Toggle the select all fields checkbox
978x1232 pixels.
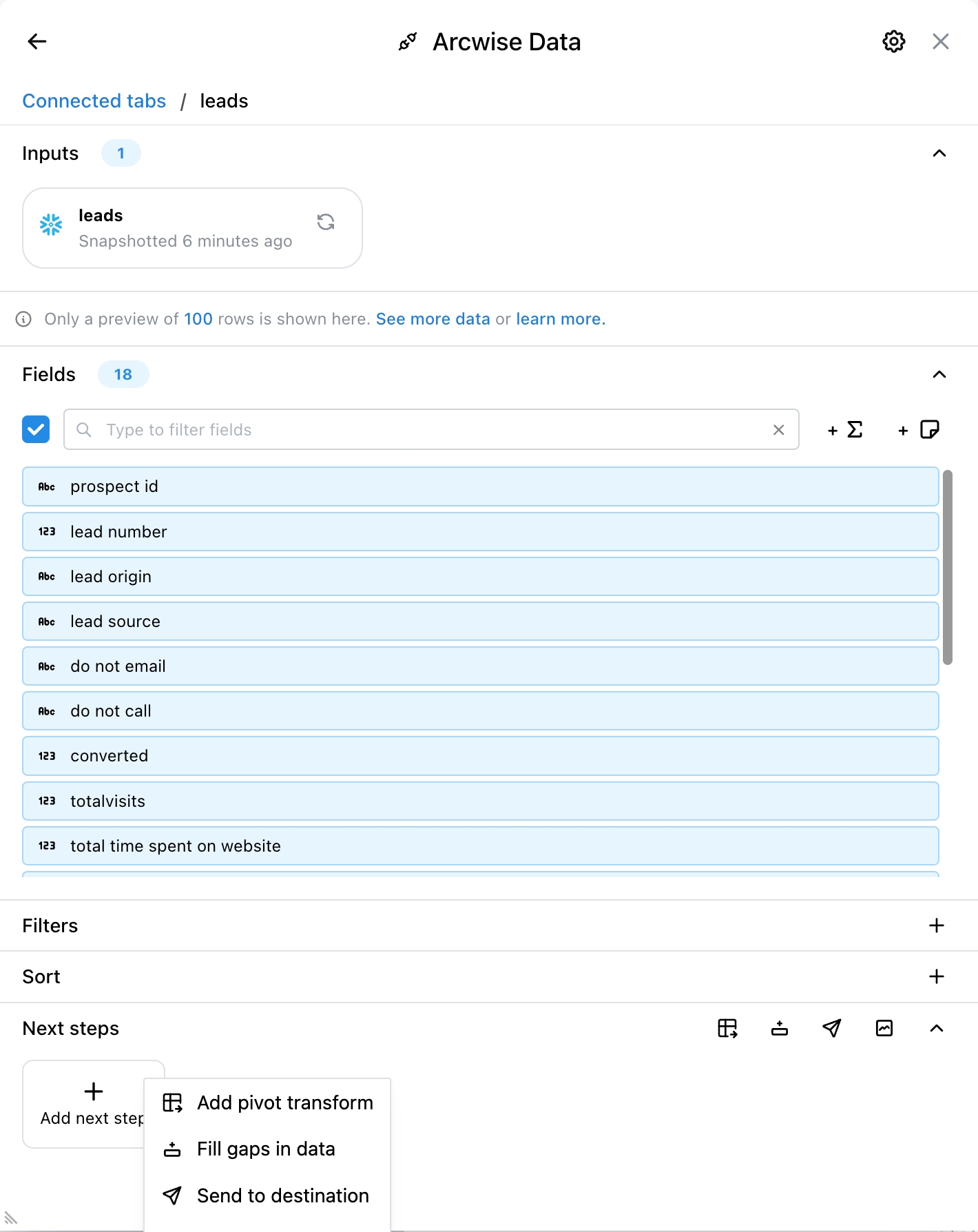click(36, 429)
